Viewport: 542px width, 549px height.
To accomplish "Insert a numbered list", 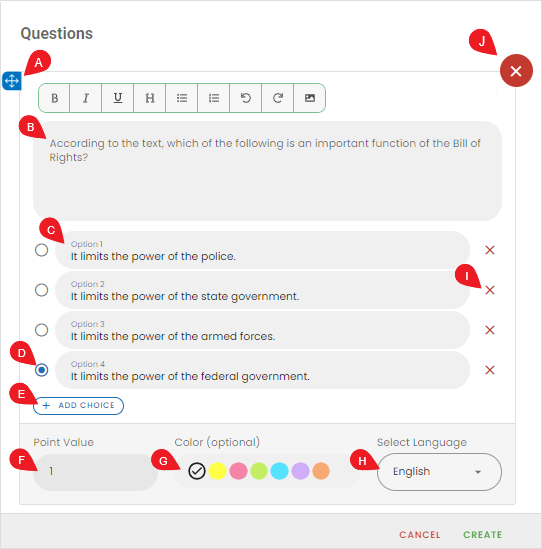I will (x=214, y=98).
